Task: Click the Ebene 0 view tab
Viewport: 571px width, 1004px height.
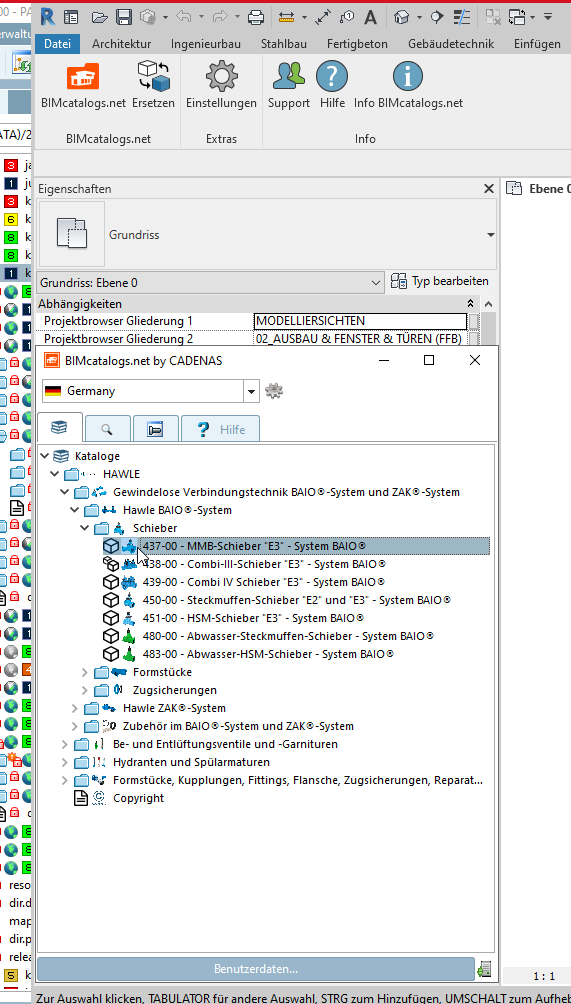Action: pos(538,189)
